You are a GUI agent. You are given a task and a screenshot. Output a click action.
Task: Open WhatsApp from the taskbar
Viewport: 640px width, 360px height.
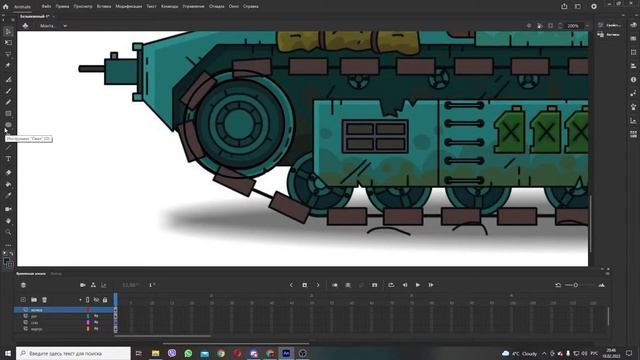click(188, 353)
